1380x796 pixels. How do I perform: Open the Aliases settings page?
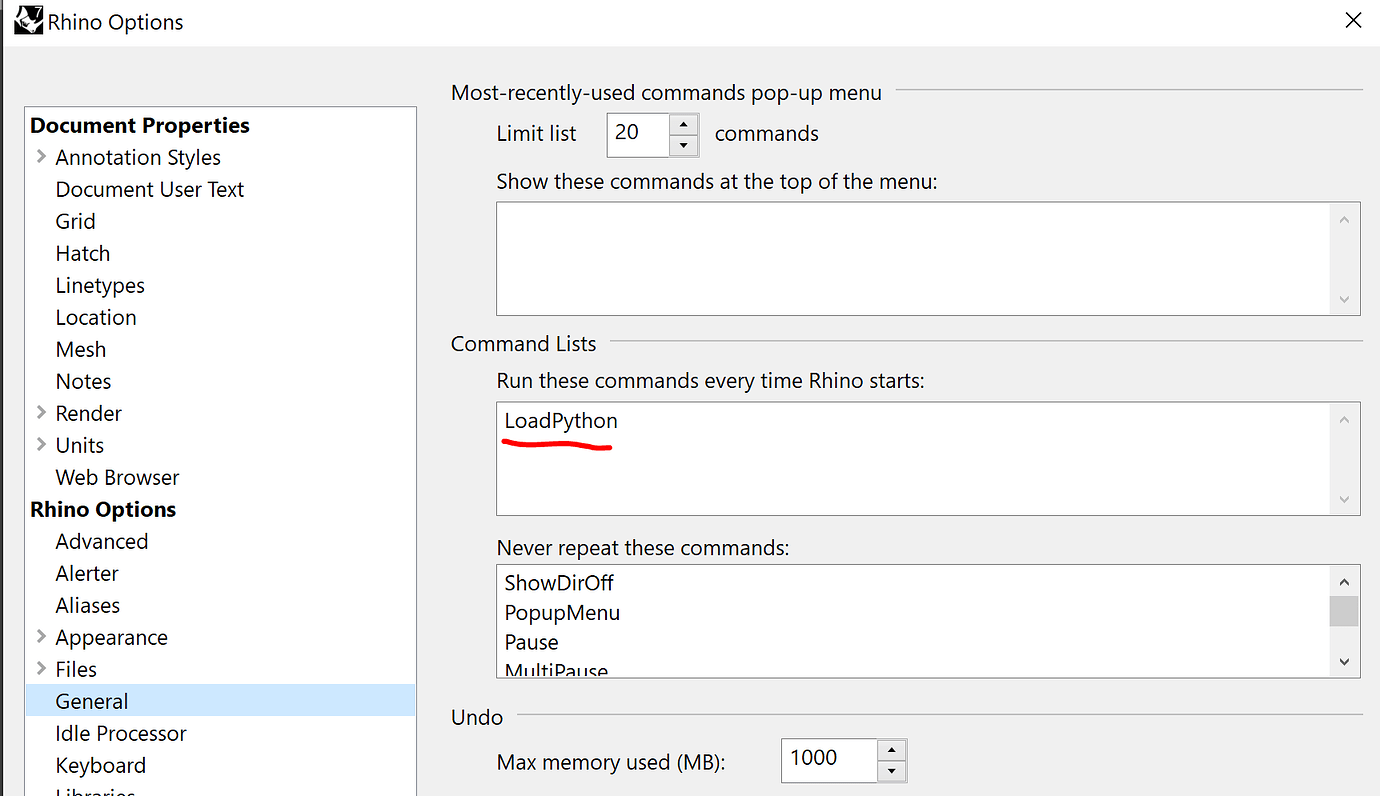click(x=87, y=605)
